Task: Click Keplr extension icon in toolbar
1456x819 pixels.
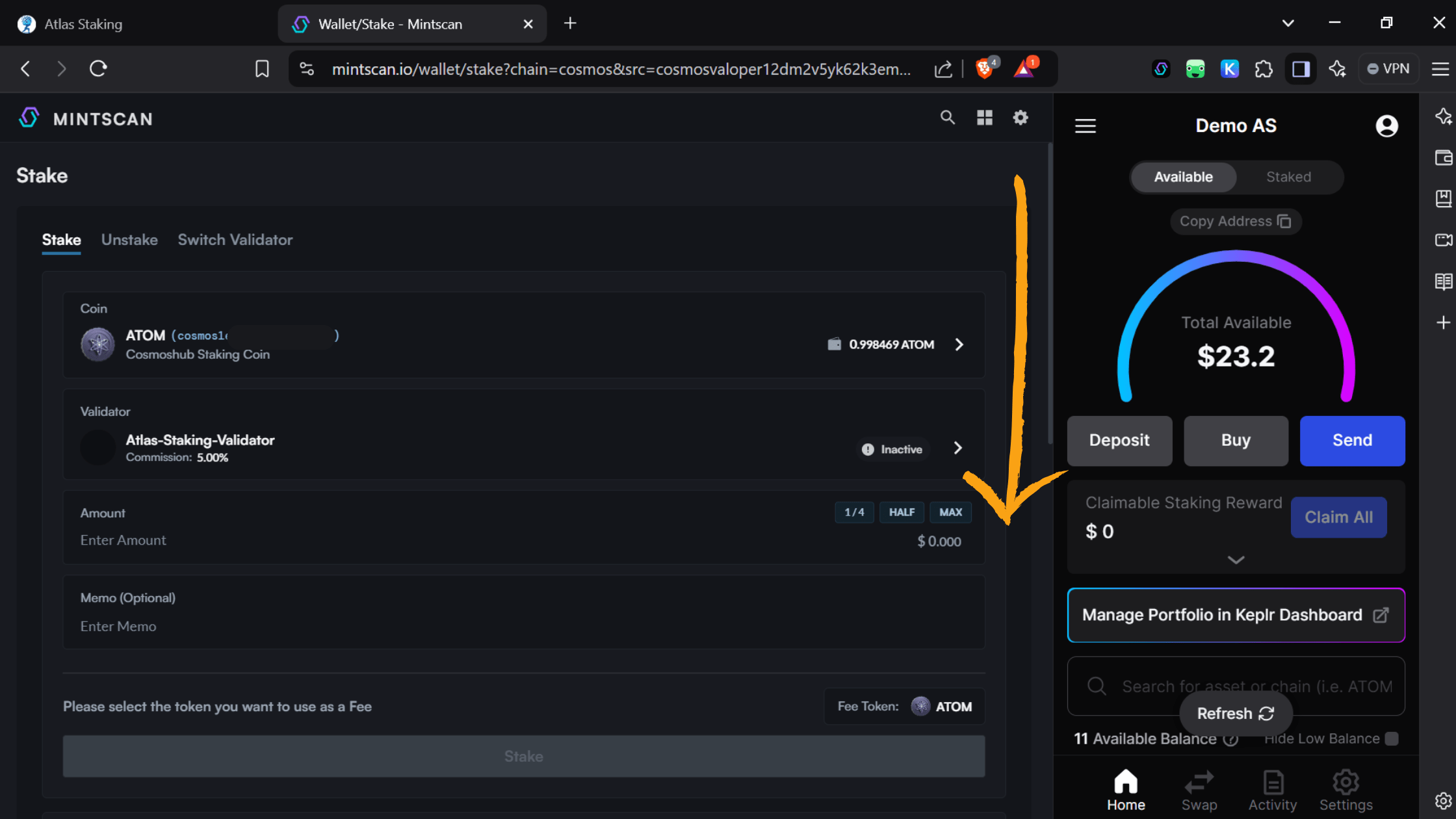Action: (1229, 68)
